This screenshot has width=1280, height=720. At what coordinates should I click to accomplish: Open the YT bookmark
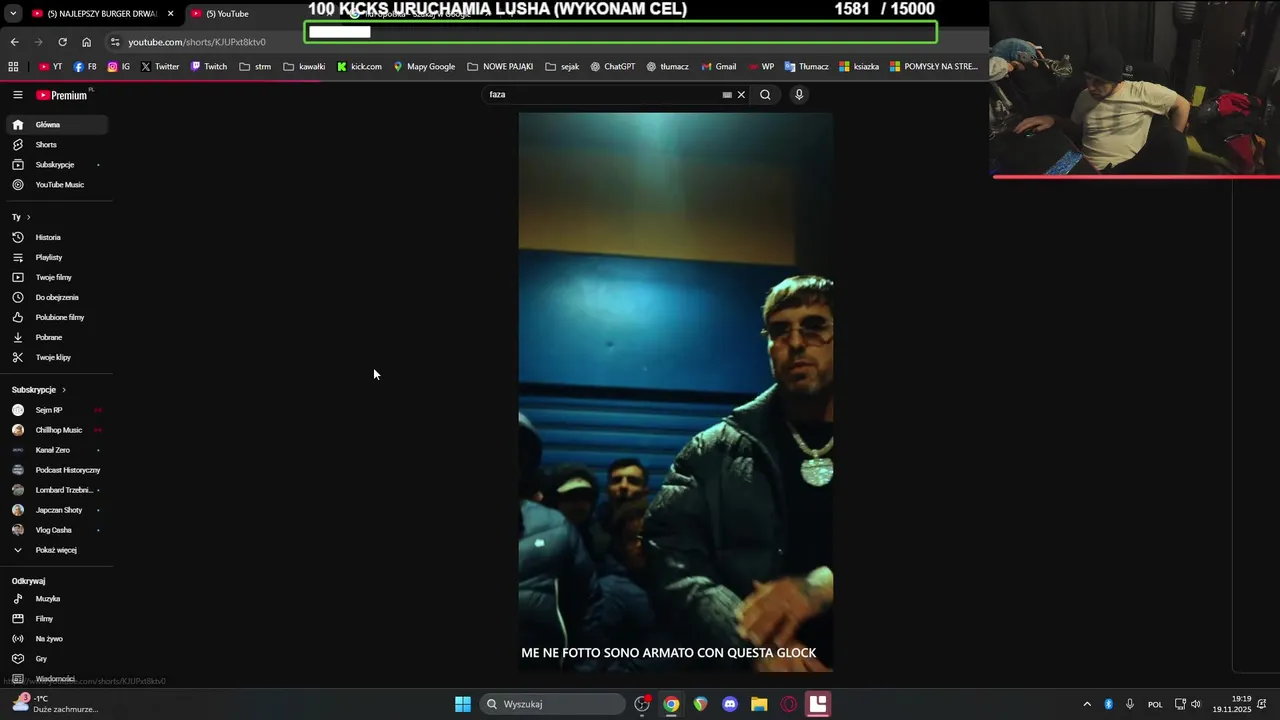50,67
